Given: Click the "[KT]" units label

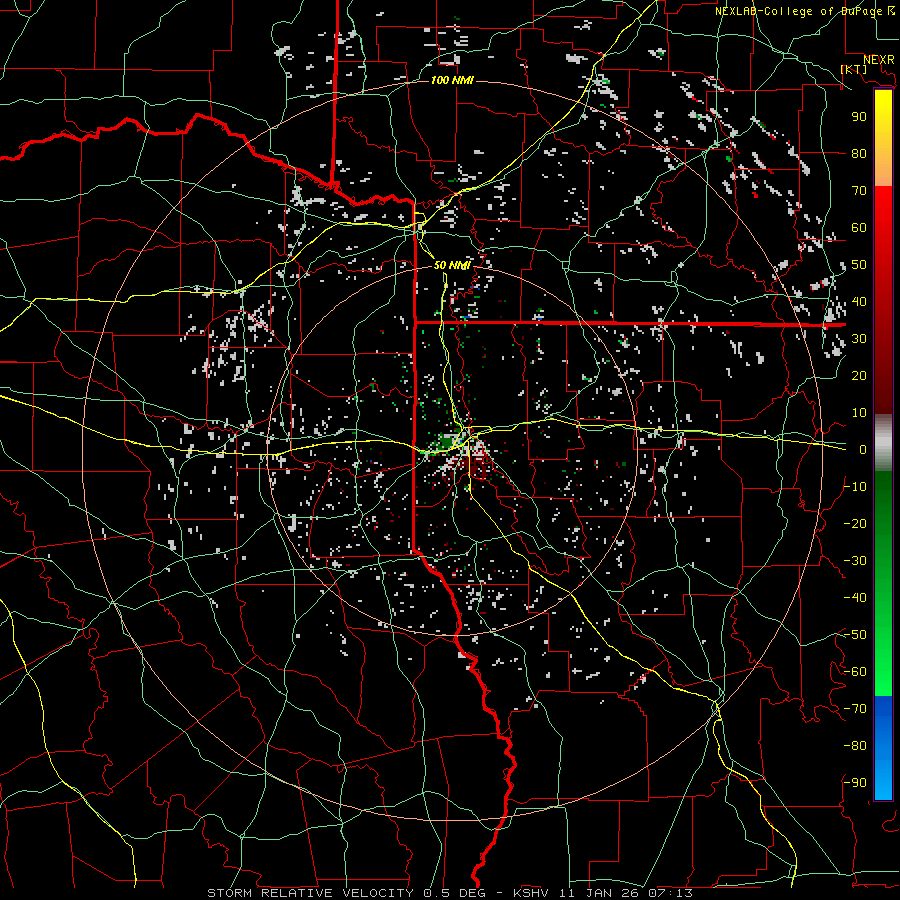Looking at the screenshot, I should pos(854,69).
